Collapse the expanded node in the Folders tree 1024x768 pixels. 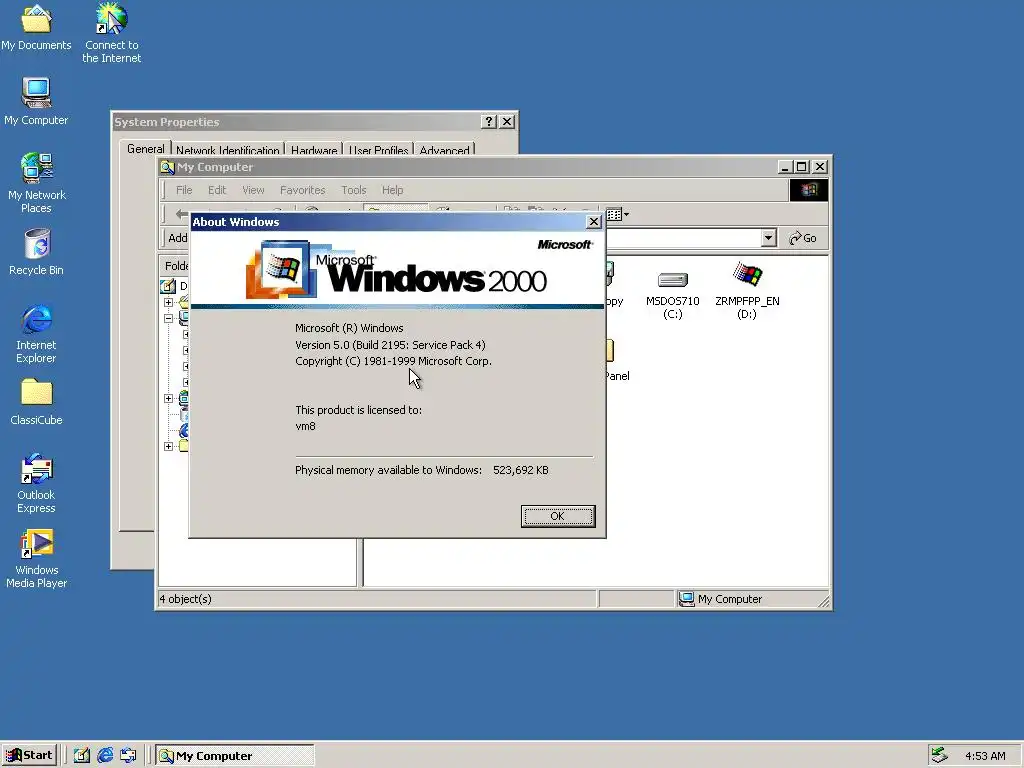(x=168, y=318)
